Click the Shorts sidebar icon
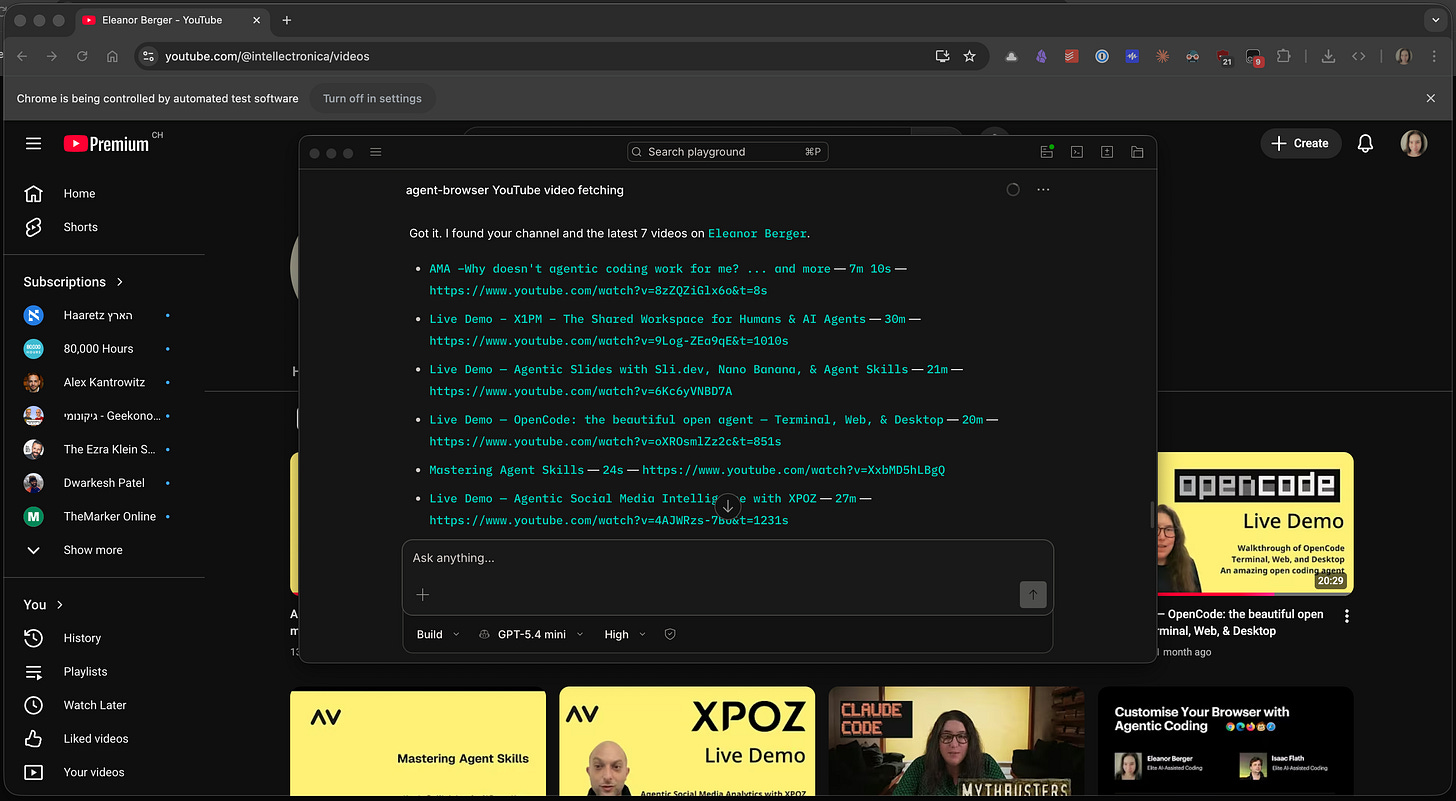Screen dimensions: 1456x801 click(33, 227)
